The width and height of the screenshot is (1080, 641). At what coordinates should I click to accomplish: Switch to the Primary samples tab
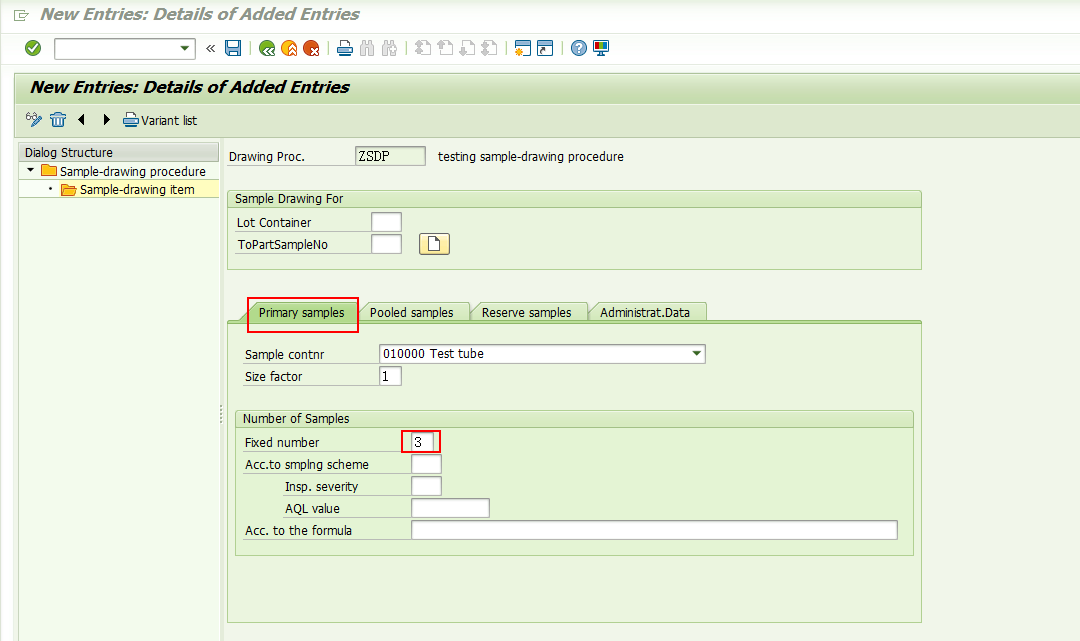click(x=302, y=313)
